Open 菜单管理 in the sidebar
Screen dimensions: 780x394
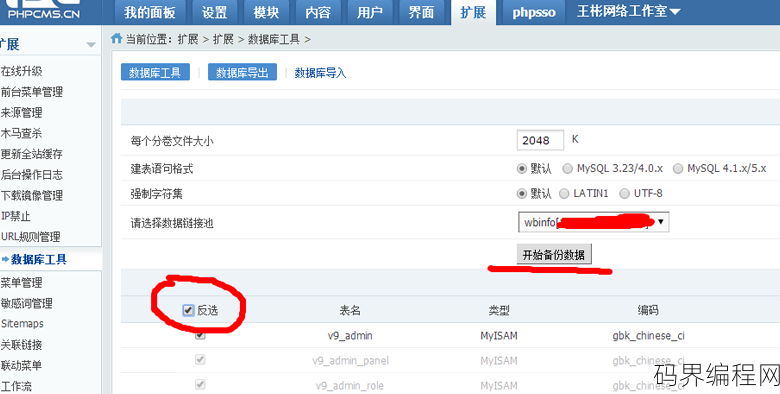click(21, 283)
